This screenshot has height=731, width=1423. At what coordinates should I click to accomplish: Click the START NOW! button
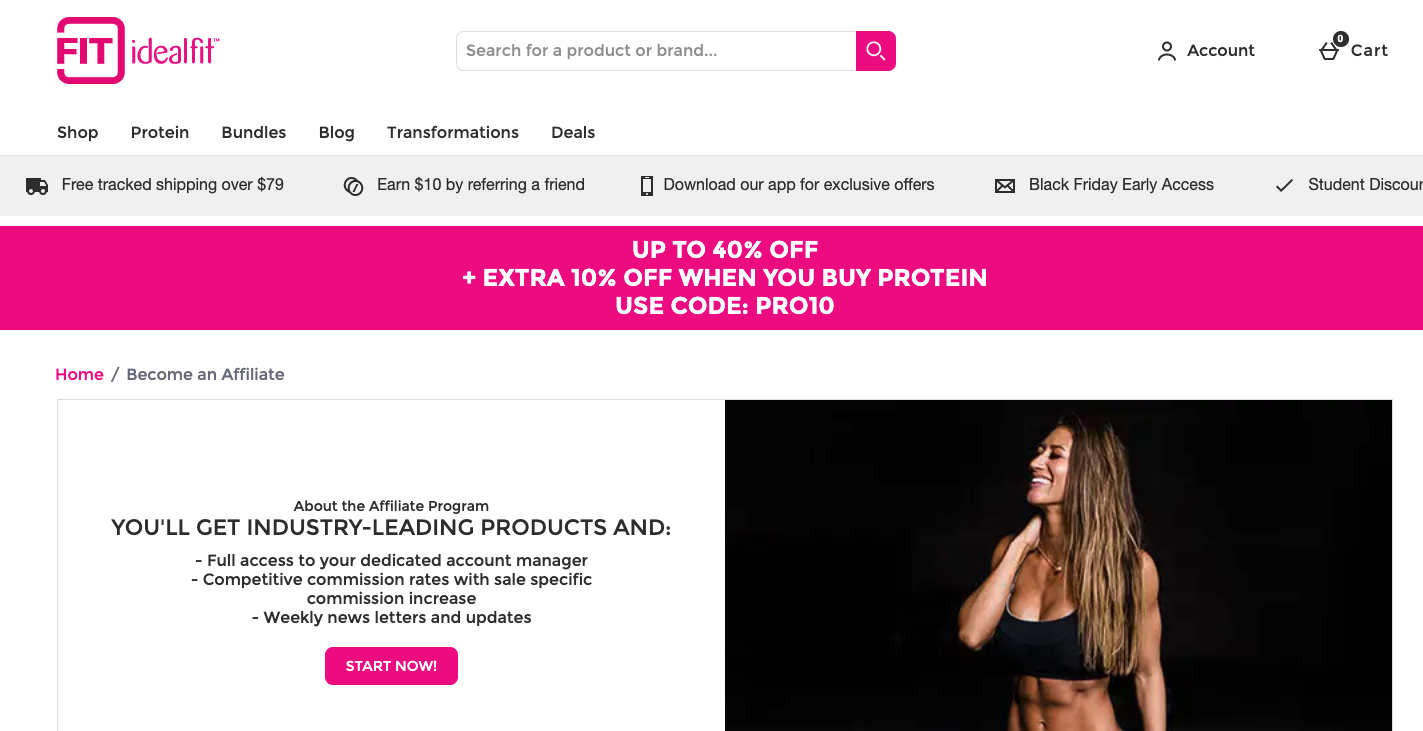pos(391,666)
